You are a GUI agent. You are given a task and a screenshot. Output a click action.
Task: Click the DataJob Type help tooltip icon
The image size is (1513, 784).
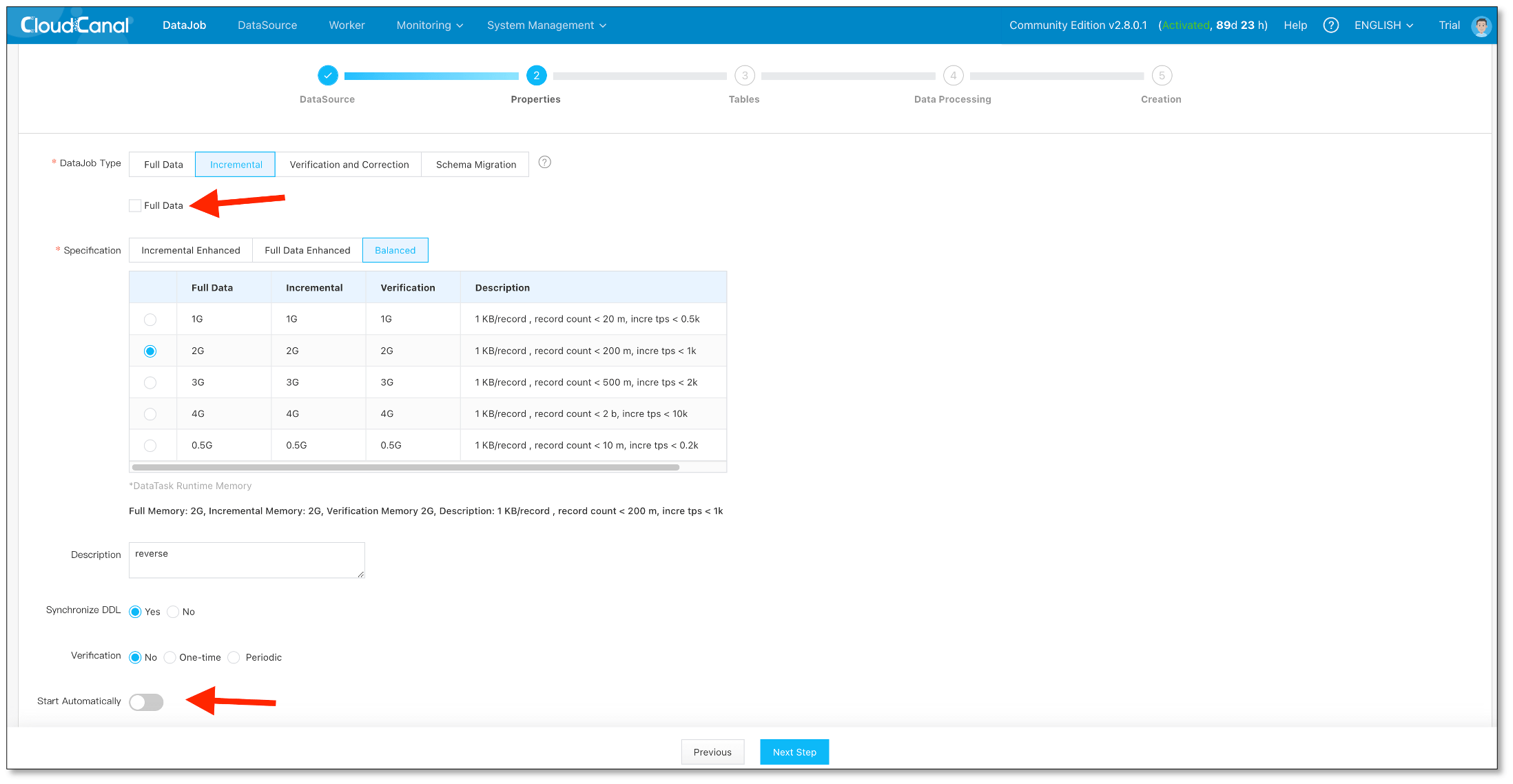(x=544, y=163)
